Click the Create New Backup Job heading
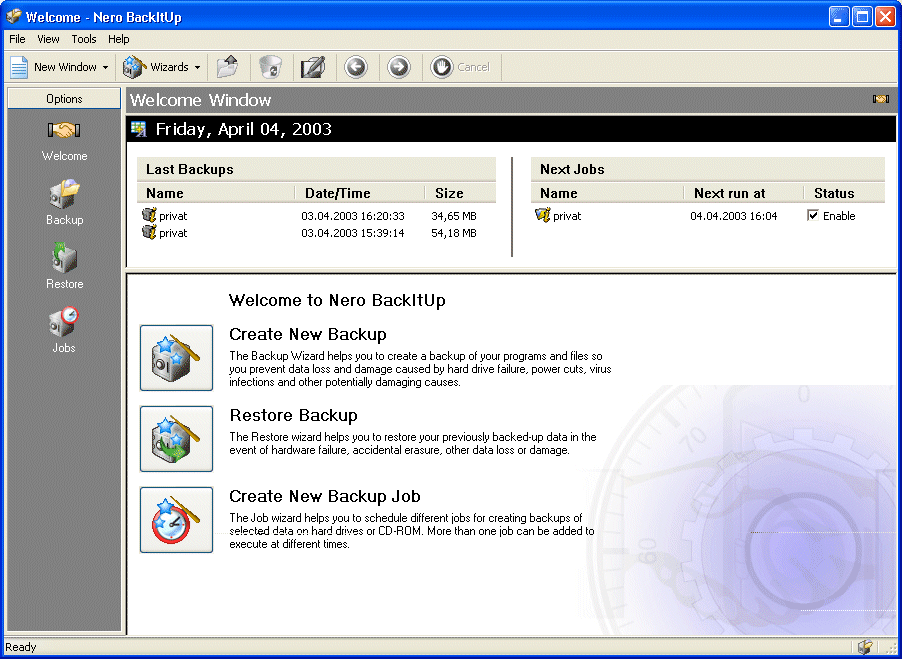 coord(325,496)
